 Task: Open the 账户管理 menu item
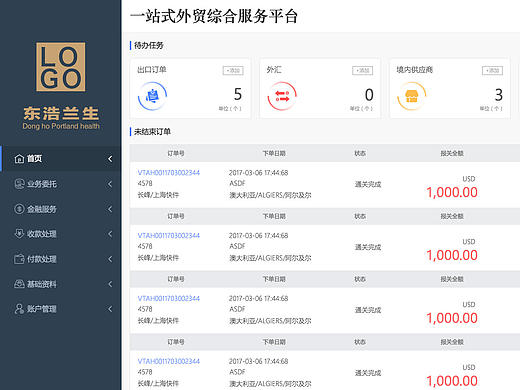[x=61, y=309]
